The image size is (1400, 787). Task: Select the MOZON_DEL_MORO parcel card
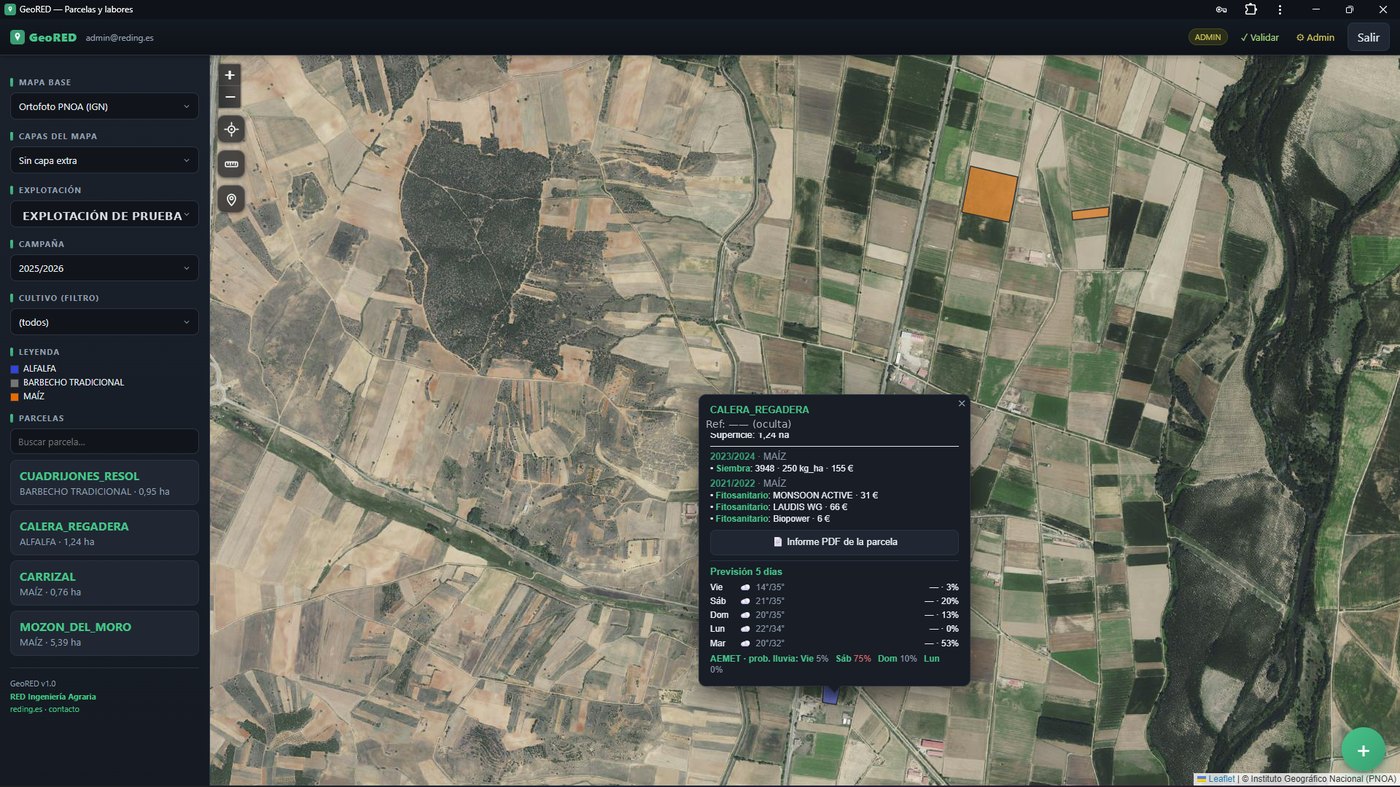point(104,633)
